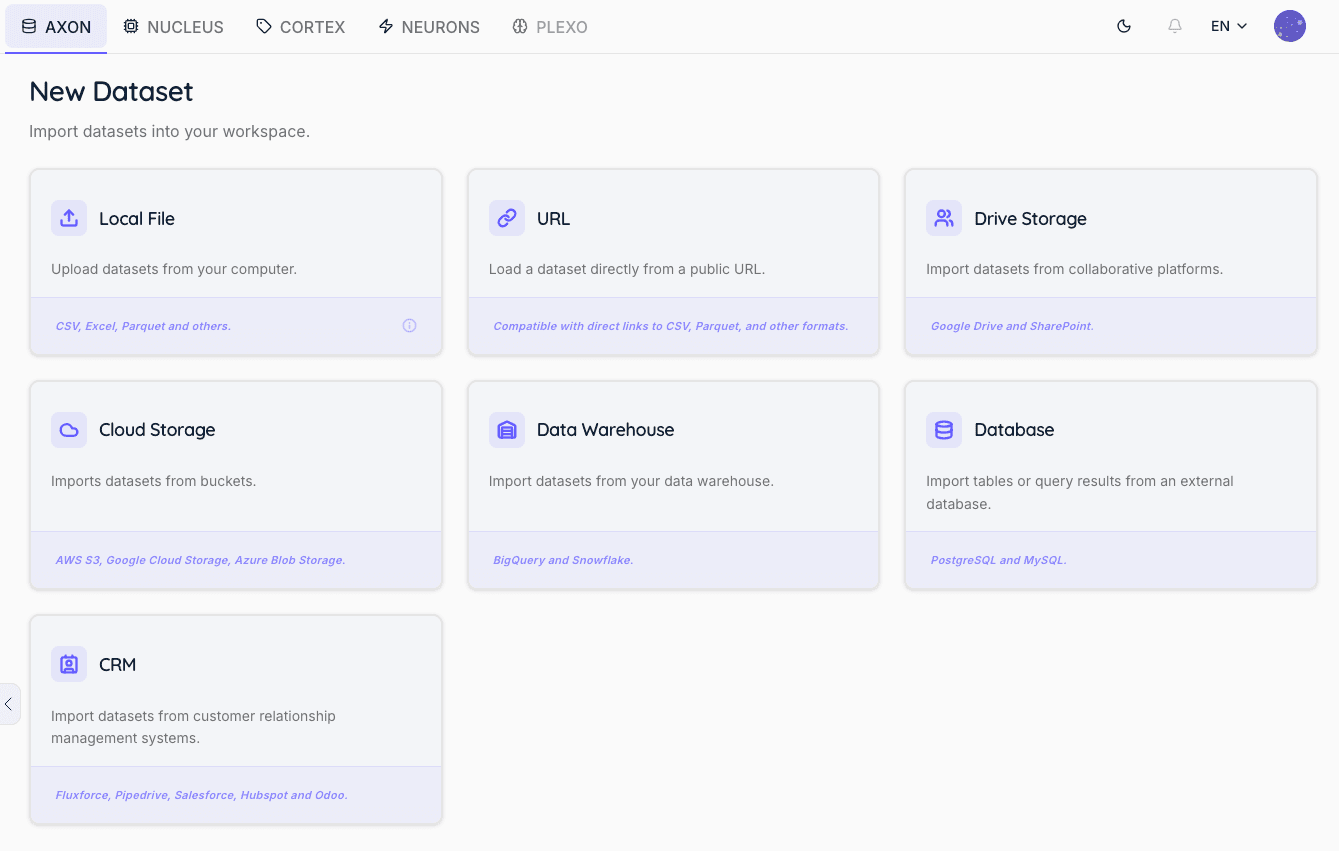Open the notifications bell

click(1175, 26)
